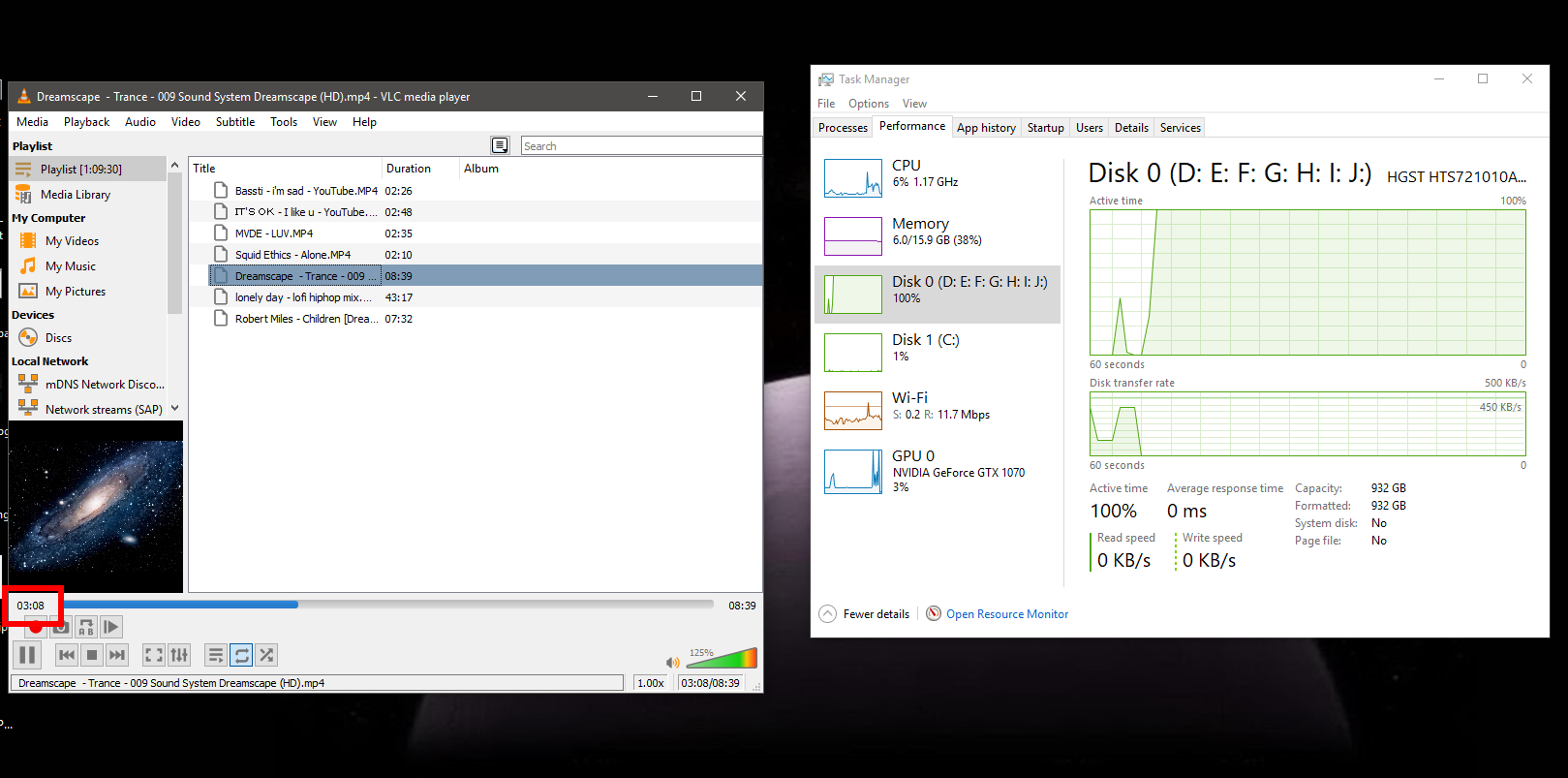Select the Memory performance item

click(938, 236)
